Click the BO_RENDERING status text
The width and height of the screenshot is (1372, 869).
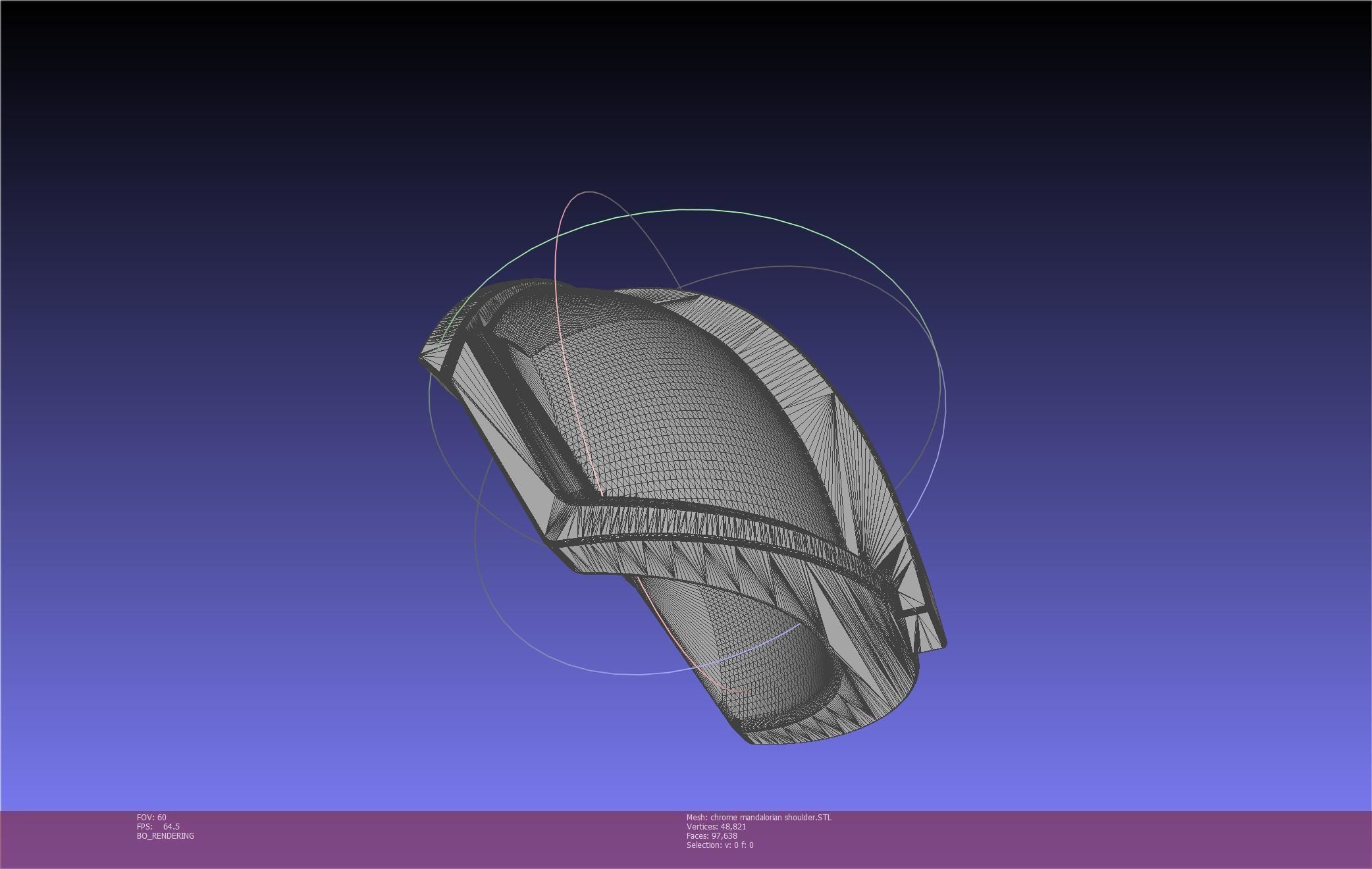pyautogui.click(x=165, y=835)
